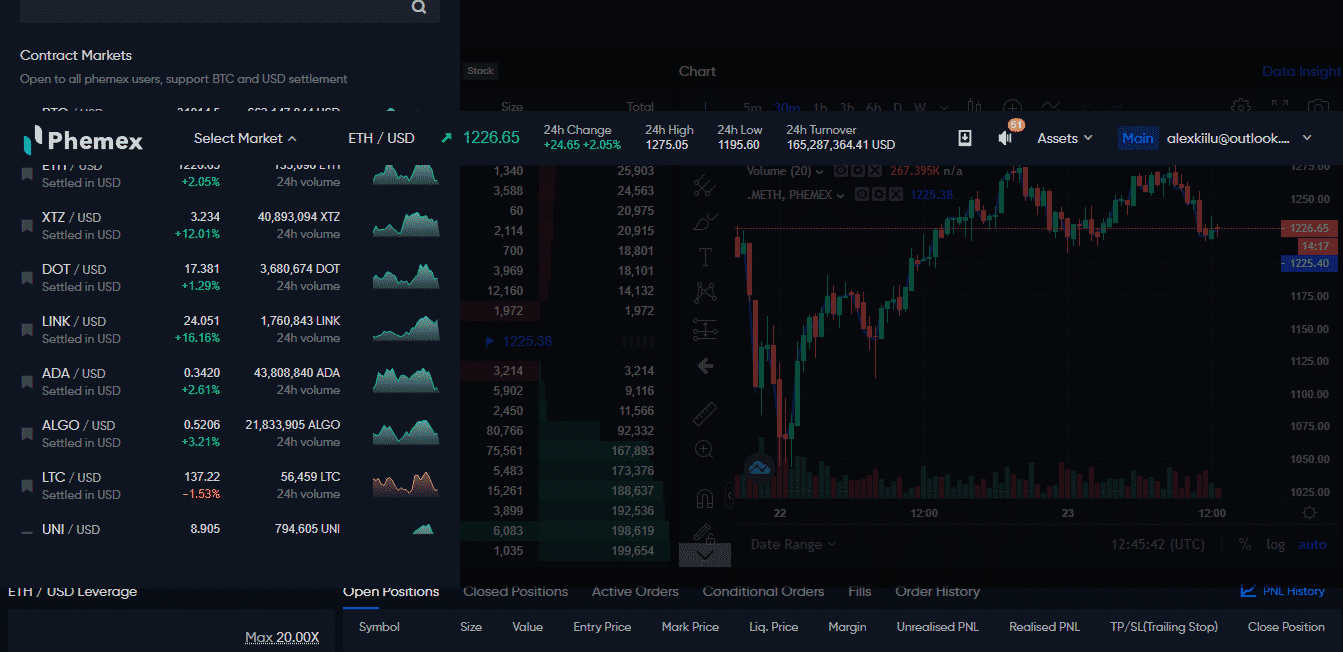Click the back arrow chart tool
The height and width of the screenshot is (652, 1343).
click(x=705, y=366)
